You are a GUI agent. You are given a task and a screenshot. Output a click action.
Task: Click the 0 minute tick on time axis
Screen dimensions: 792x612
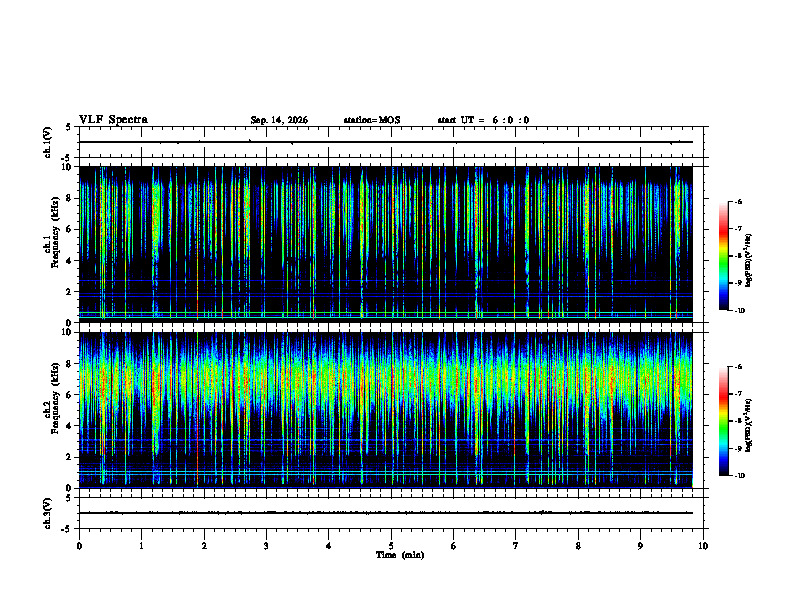[x=79, y=546]
